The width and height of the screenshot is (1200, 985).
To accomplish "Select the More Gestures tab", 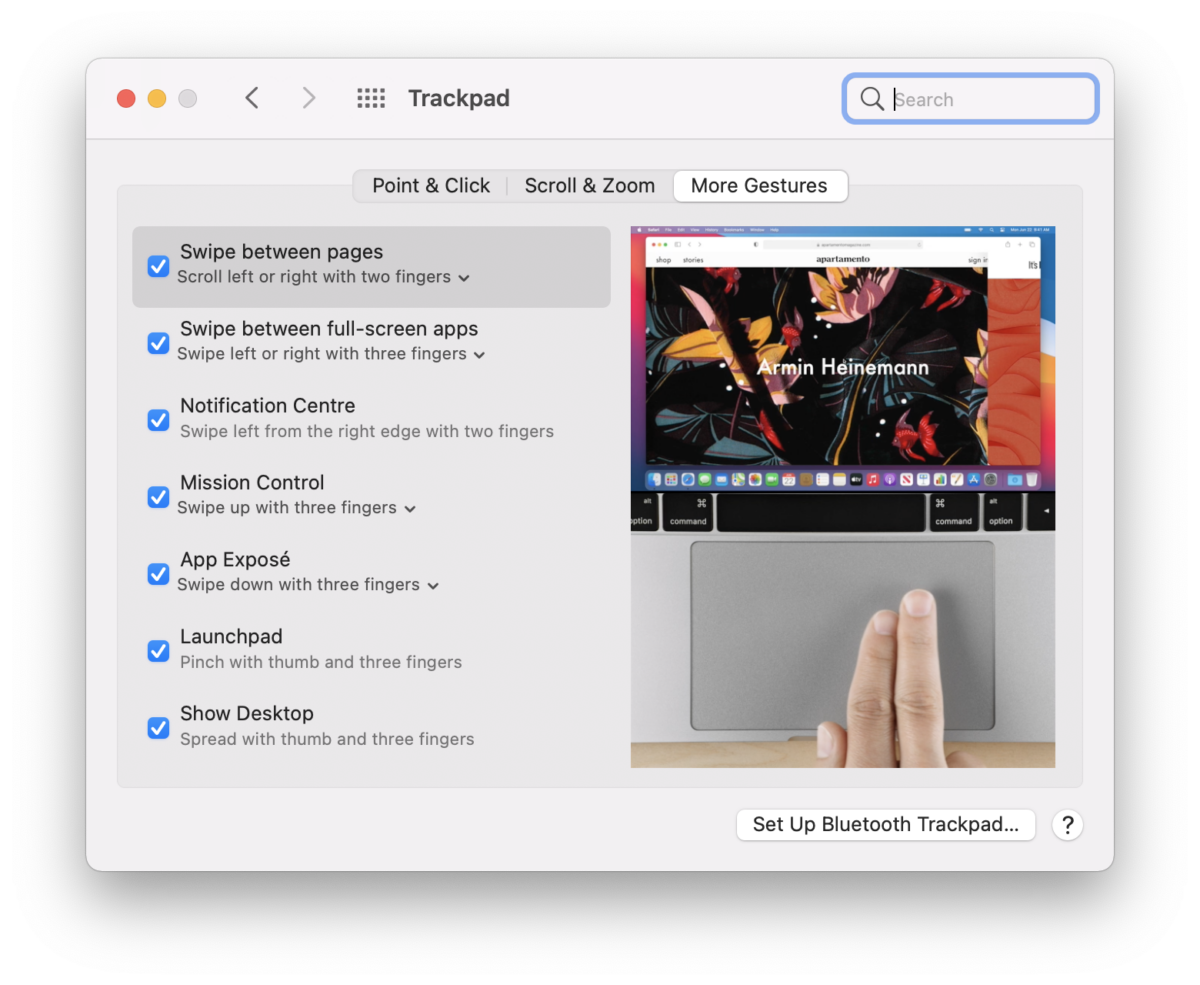I will [760, 186].
